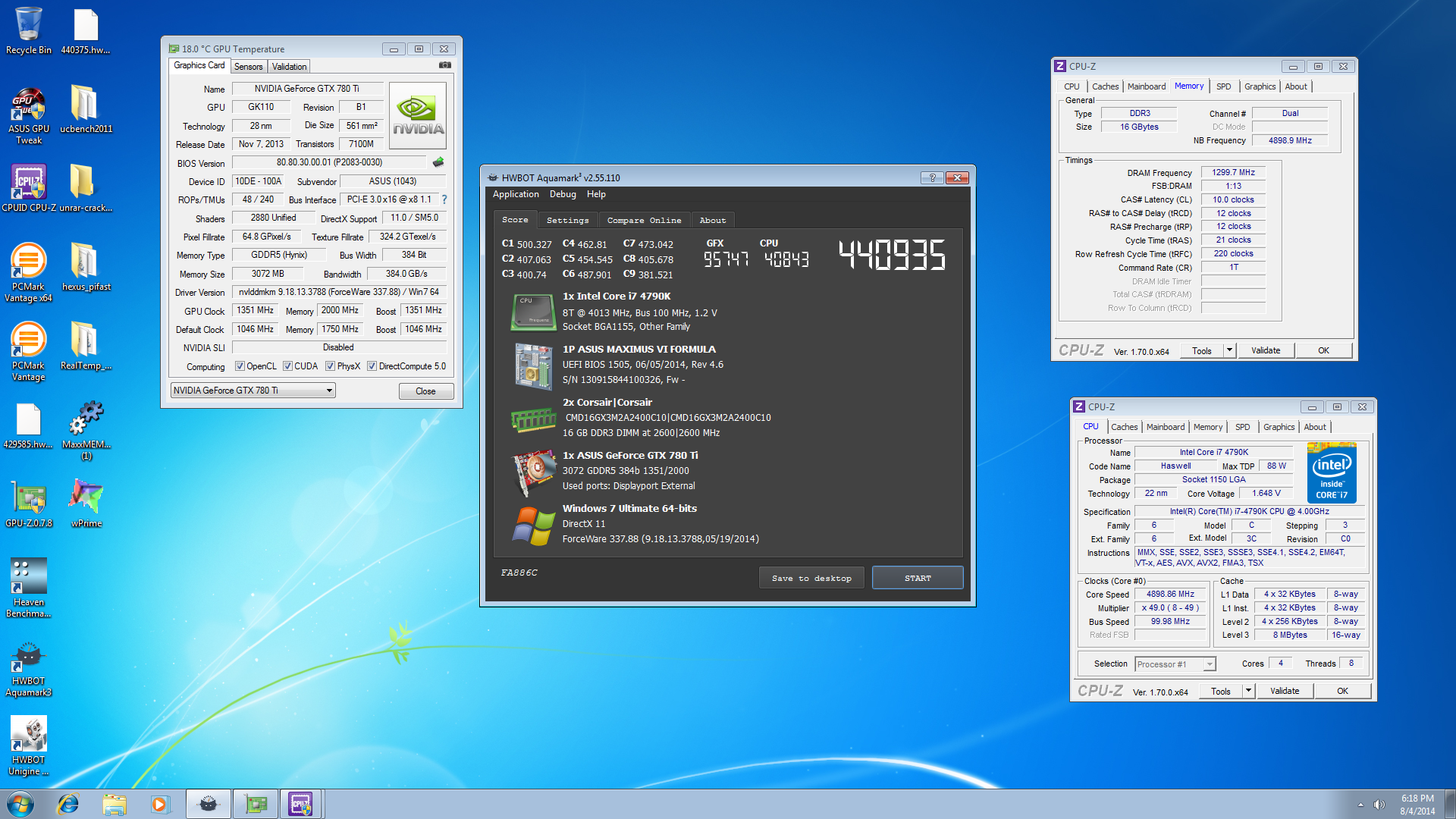Click Close button in GPU-Z
The width and height of the screenshot is (1456, 819).
[x=425, y=391]
